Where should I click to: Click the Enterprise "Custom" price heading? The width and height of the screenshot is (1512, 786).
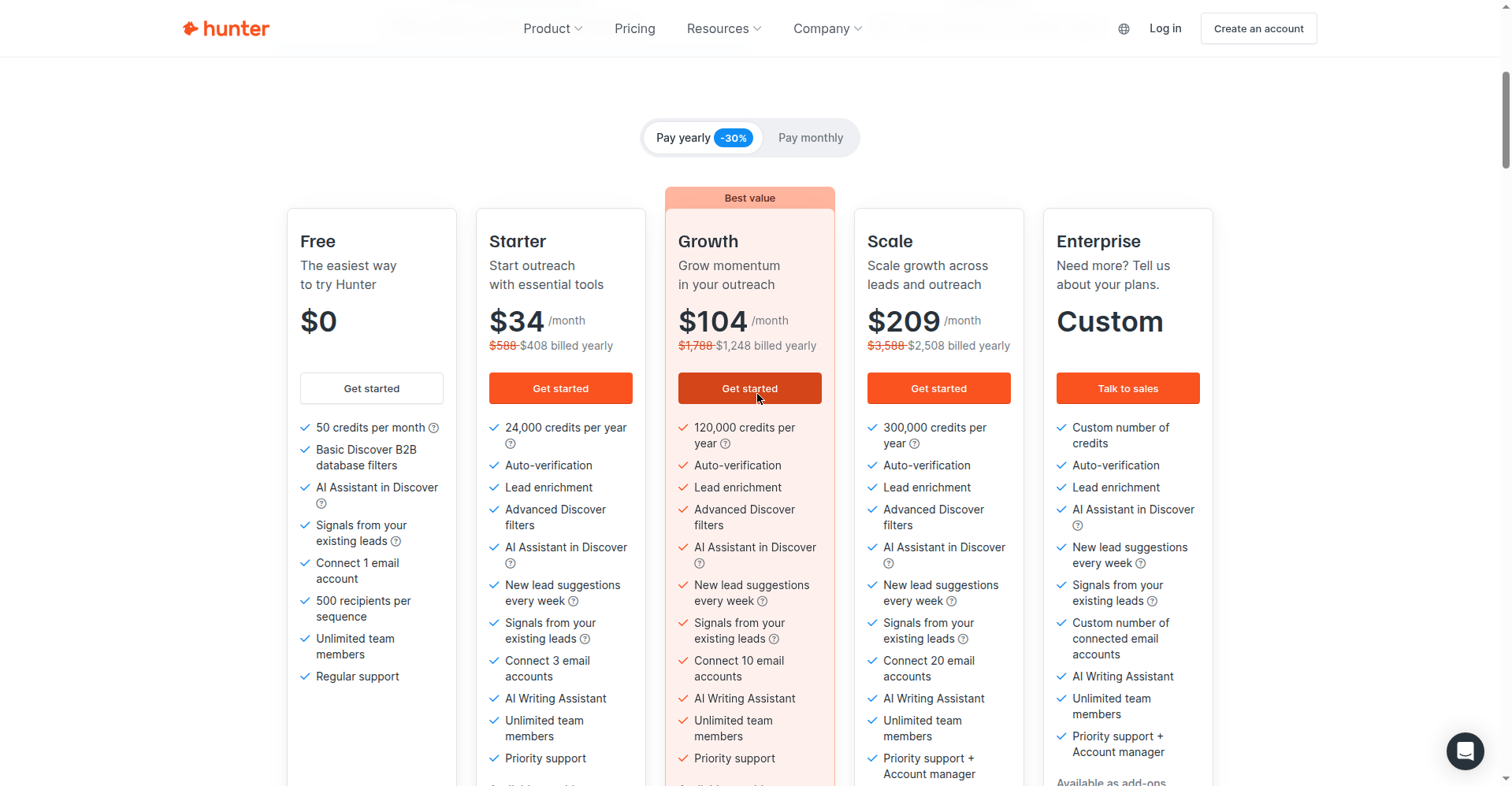tap(1110, 321)
